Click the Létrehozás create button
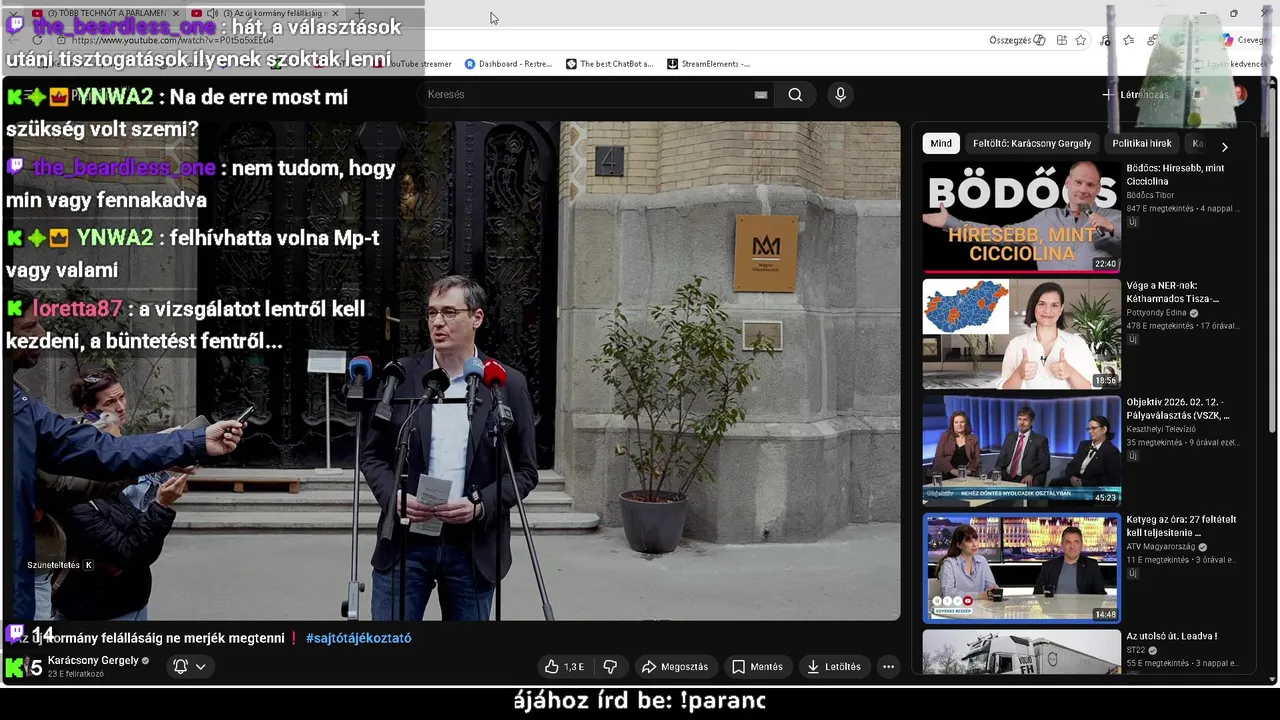The height and width of the screenshot is (720, 1280). [1135, 95]
